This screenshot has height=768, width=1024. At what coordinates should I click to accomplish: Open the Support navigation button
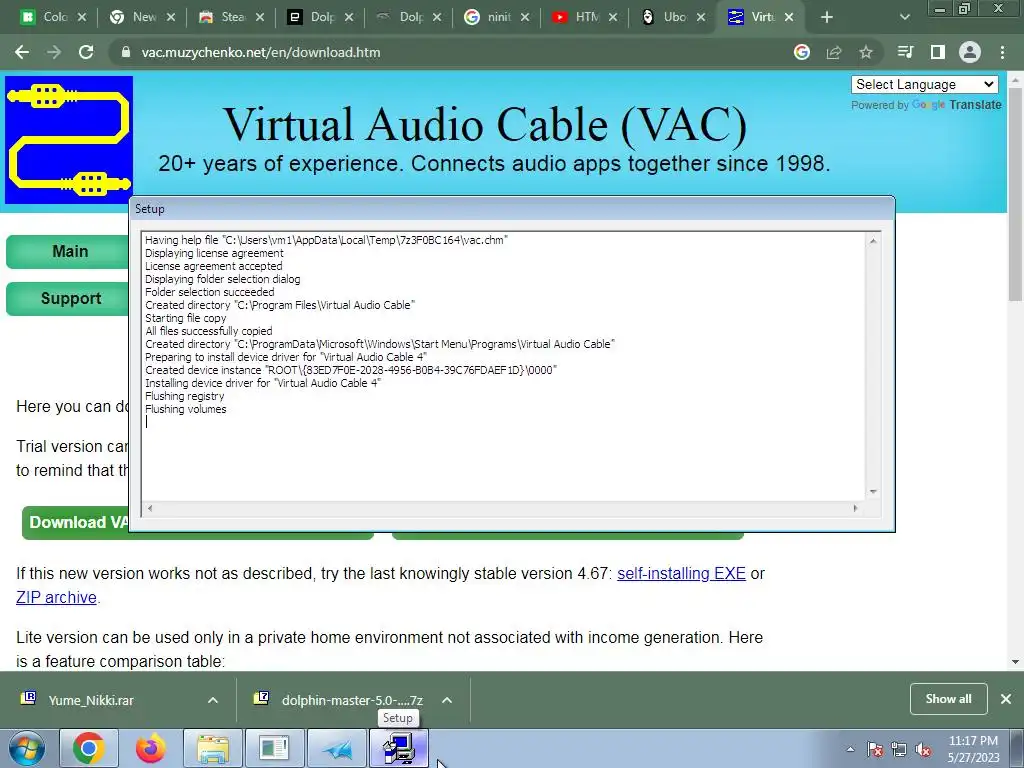coord(69,298)
